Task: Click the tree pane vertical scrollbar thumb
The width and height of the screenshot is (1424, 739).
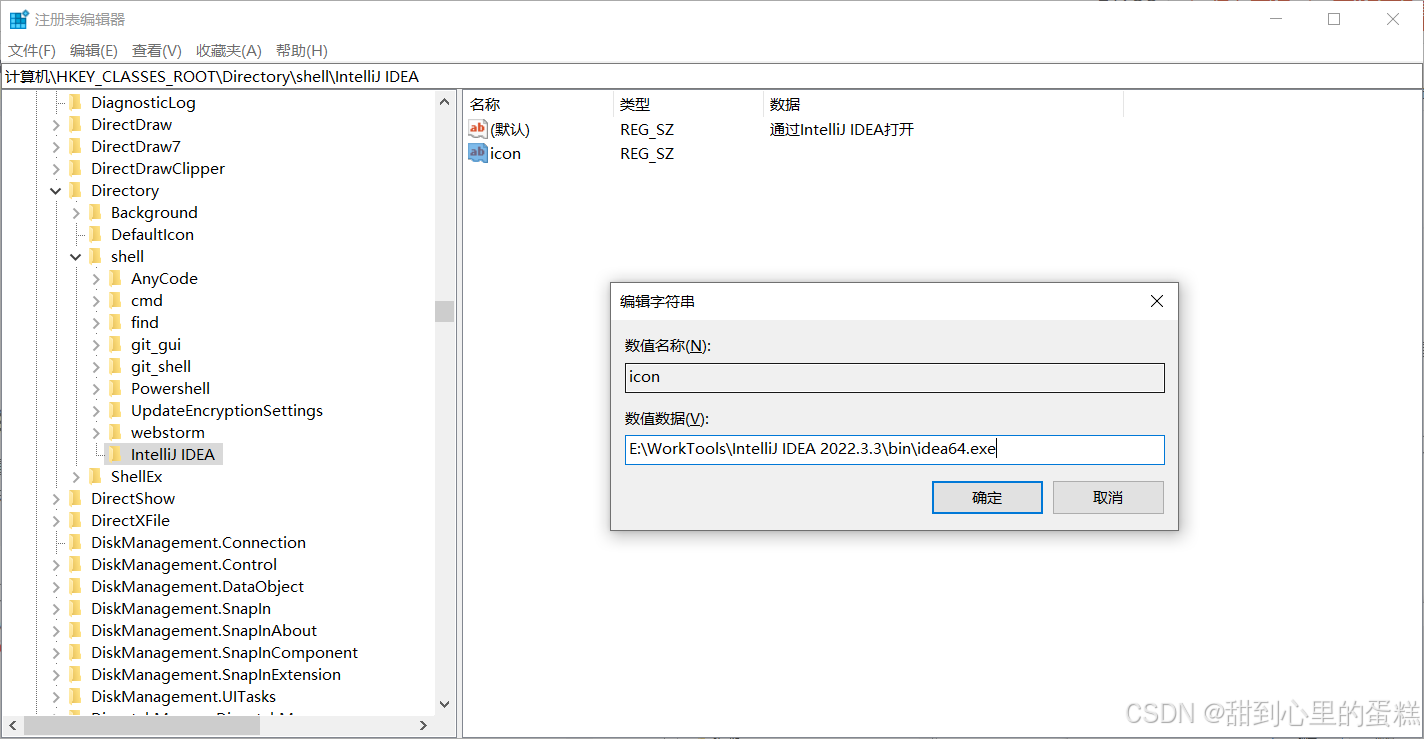Action: click(x=445, y=311)
